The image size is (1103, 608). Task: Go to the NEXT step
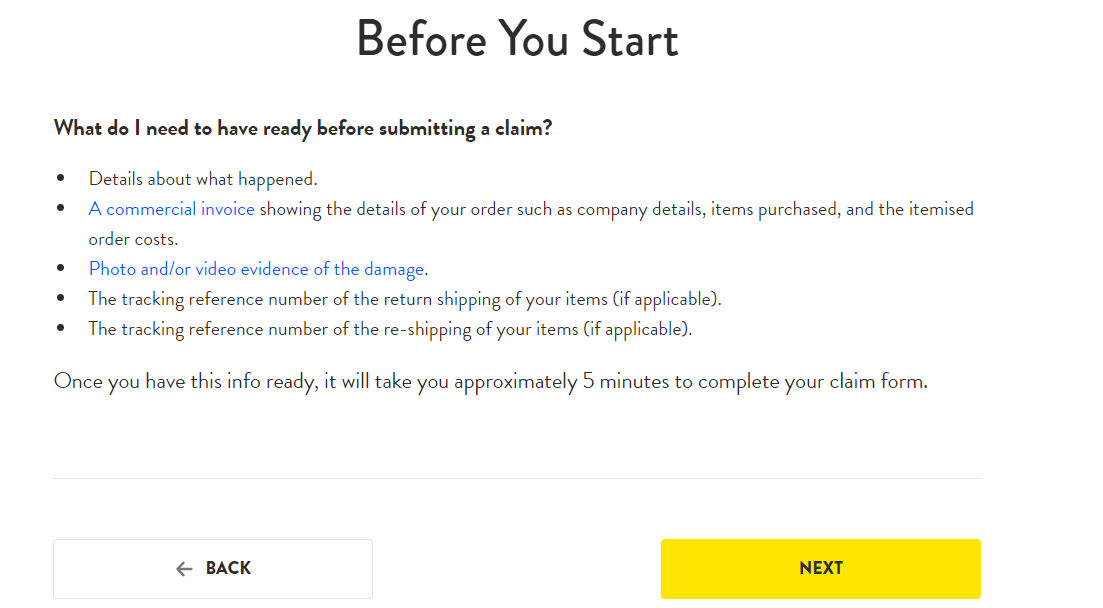coord(820,569)
